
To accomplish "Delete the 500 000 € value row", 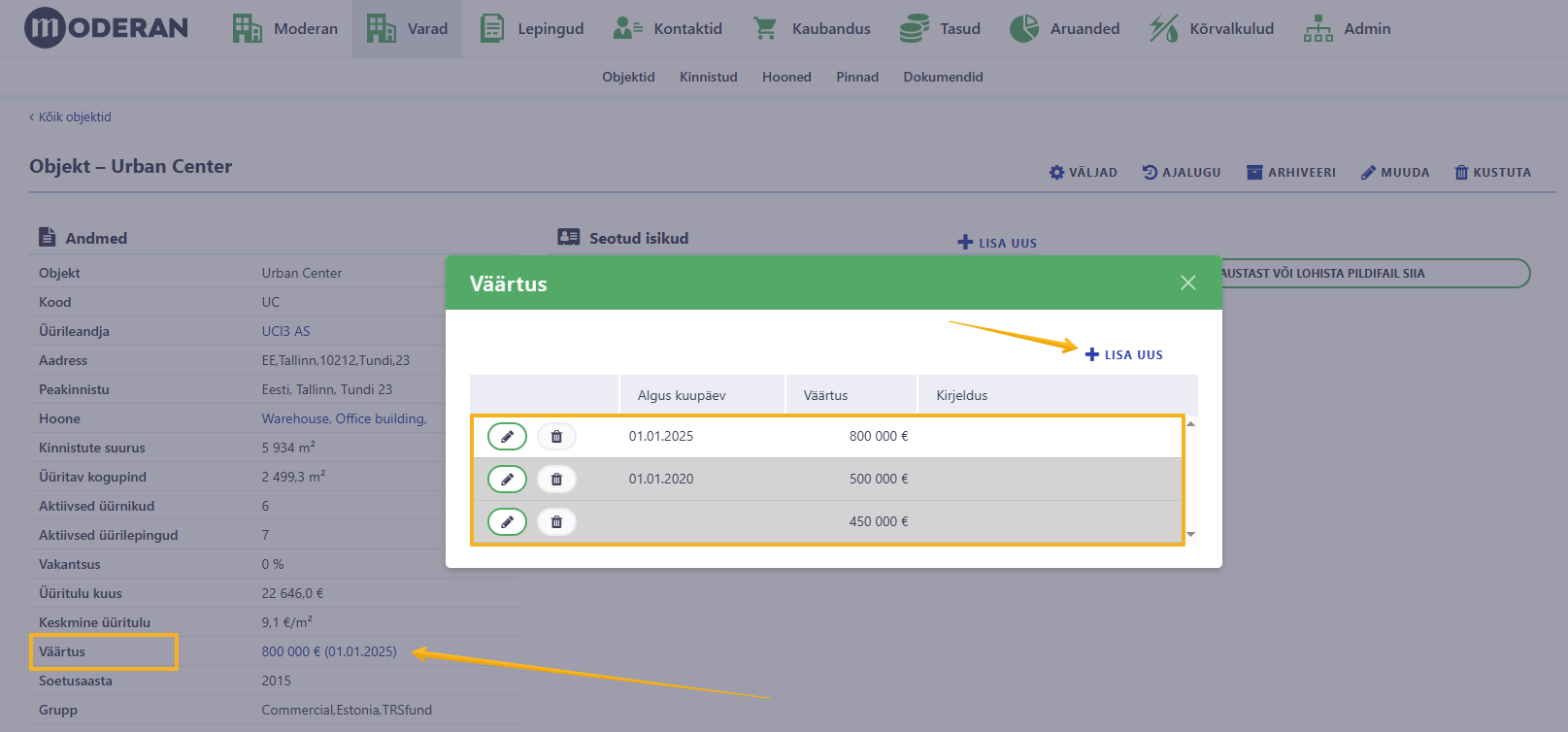I will pyautogui.click(x=556, y=480).
